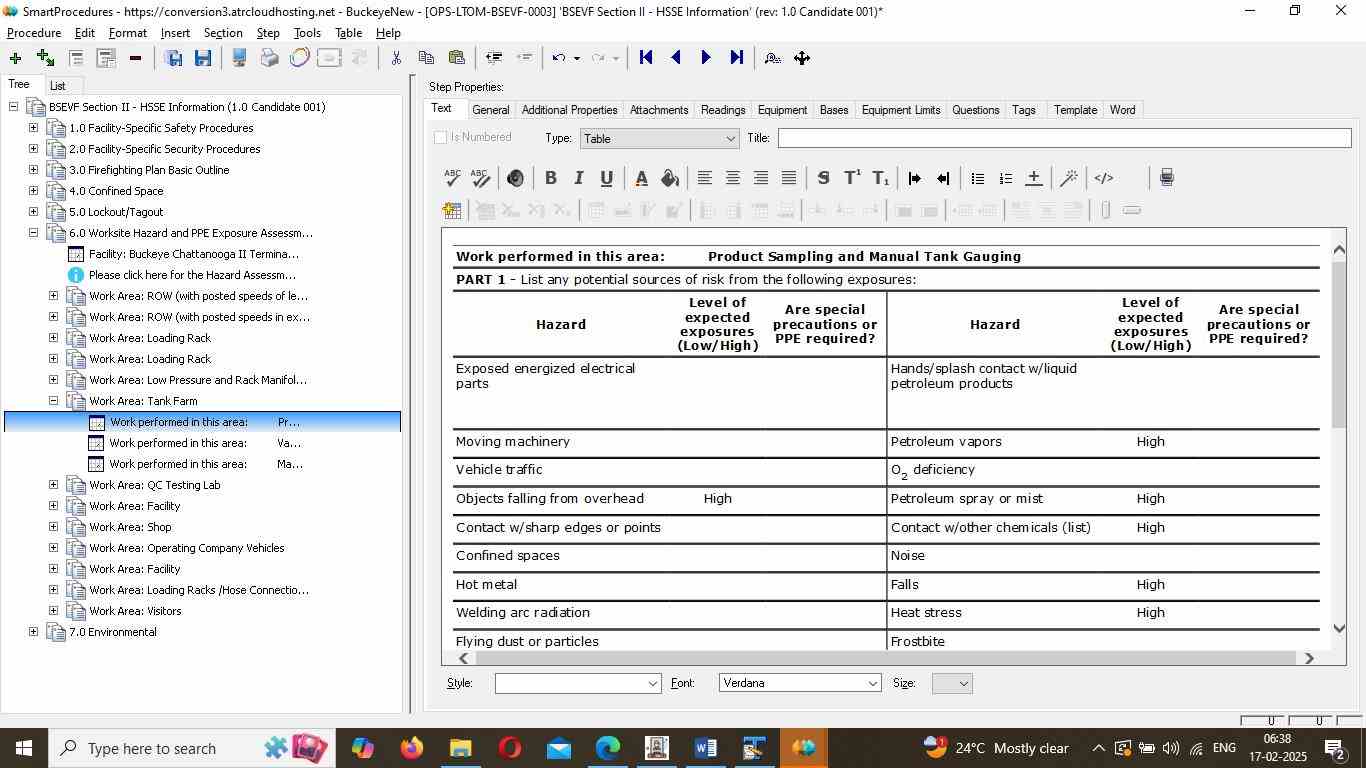Collapse 6.0 Worksite Hazard and PPE node
Viewport: 1366px width, 768px height.
pos(33,233)
